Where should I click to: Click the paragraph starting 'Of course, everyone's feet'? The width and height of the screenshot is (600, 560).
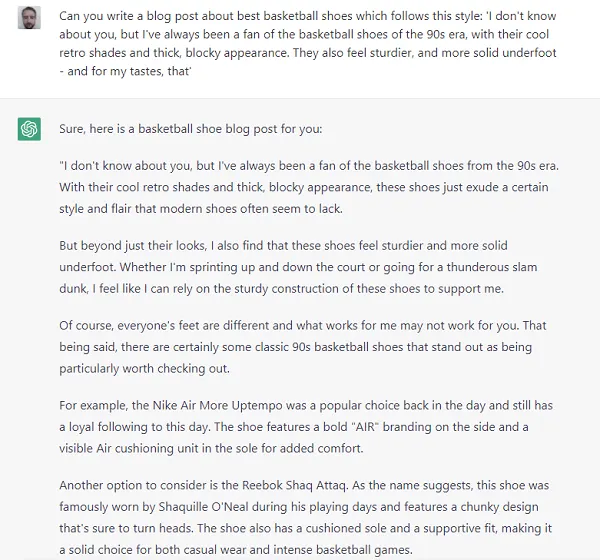pos(303,347)
